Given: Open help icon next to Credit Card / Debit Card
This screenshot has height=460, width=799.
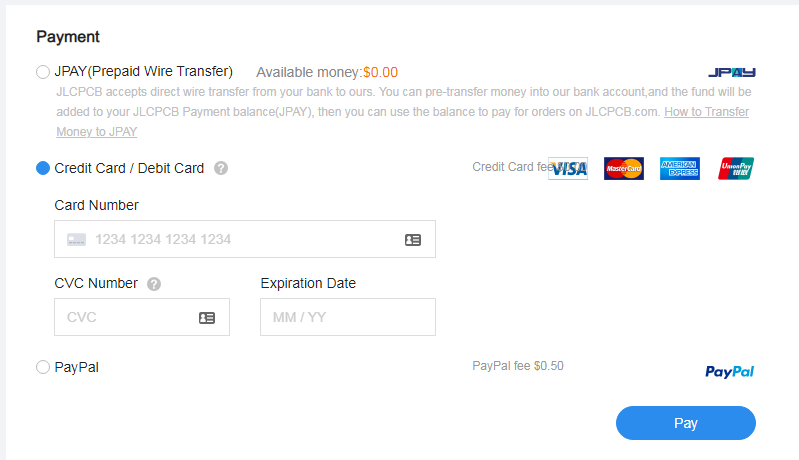Looking at the screenshot, I should tap(221, 168).
